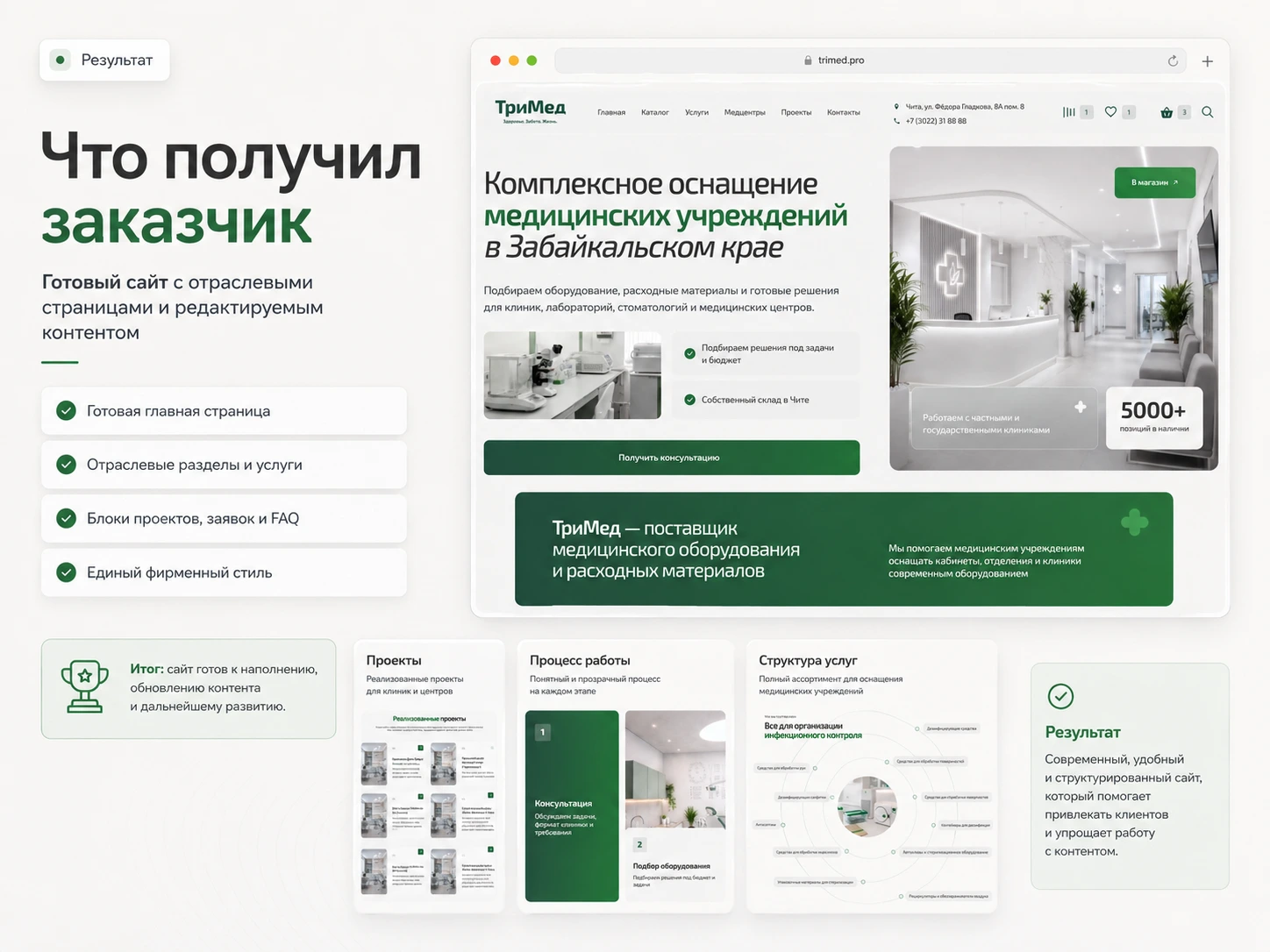Click the phone number +7 (3022) 31 88 88
The height and width of the screenshot is (952, 1270).
936,121
